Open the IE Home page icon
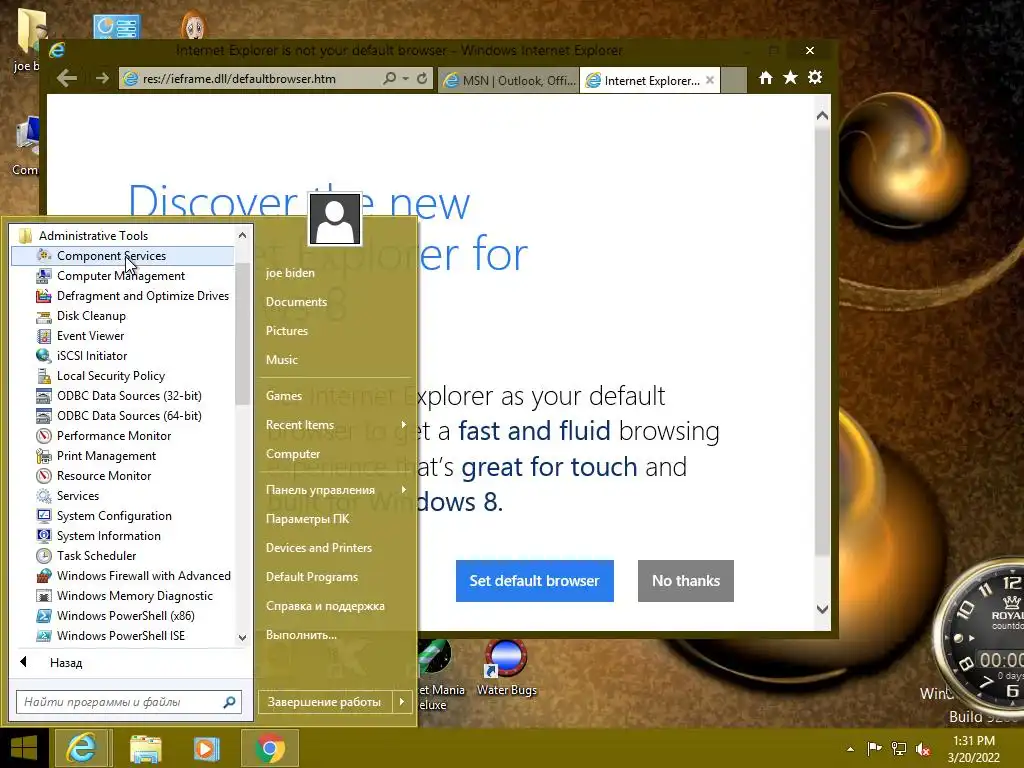The image size is (1024, 768). click(765, 78)
